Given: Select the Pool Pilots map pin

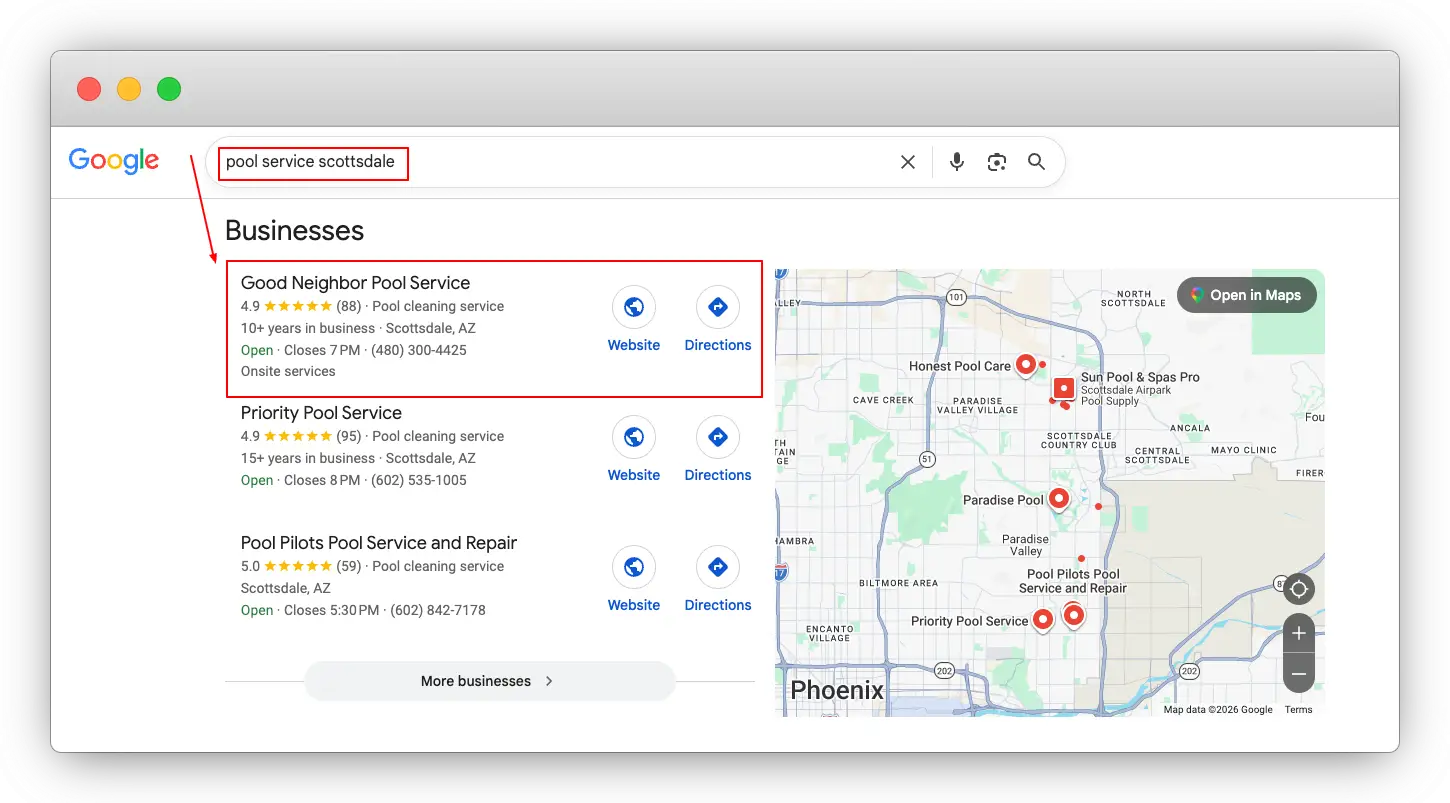Looking at the screenshot, I should coord(1074,614).
